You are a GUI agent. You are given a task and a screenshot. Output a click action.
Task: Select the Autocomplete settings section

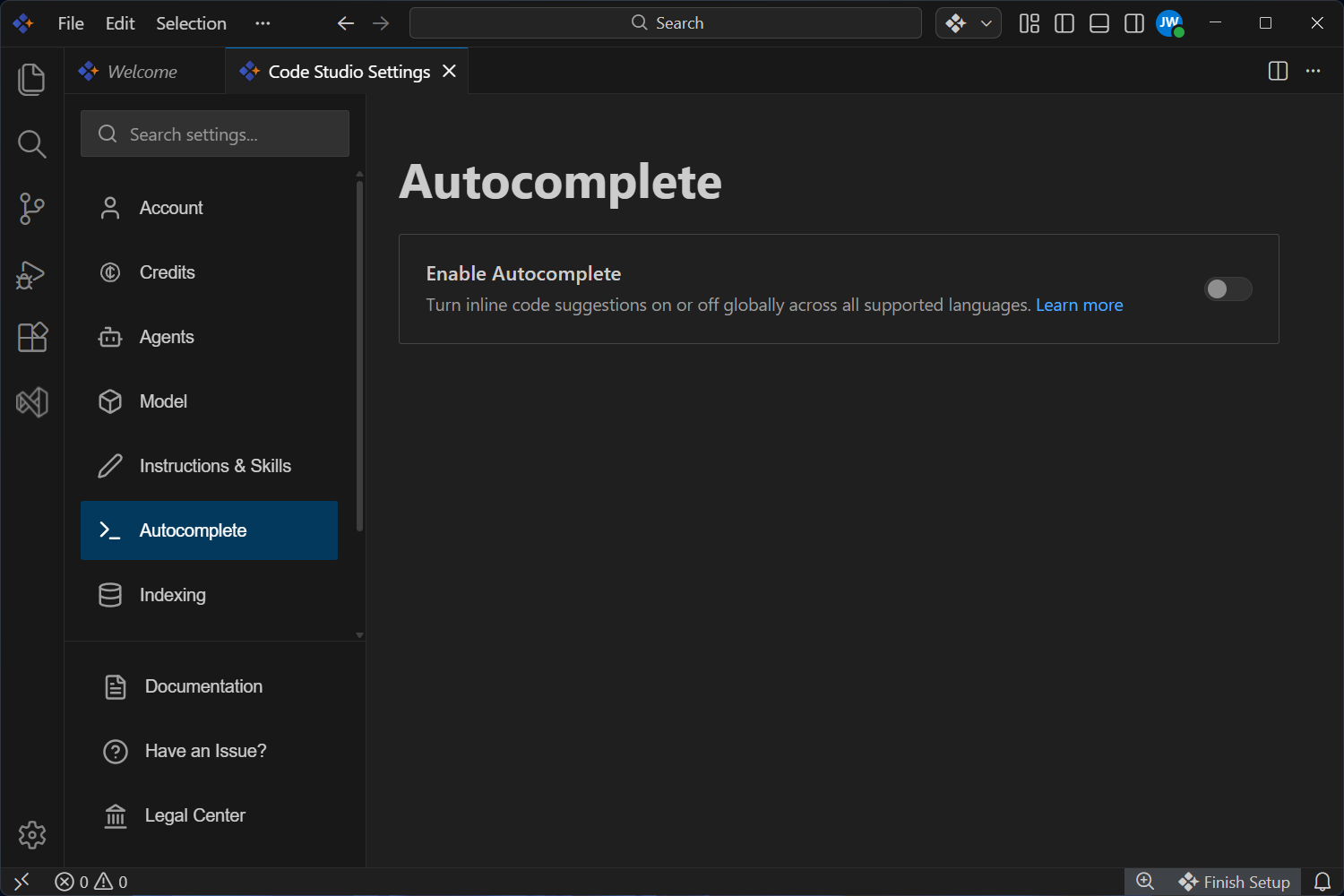209,530
